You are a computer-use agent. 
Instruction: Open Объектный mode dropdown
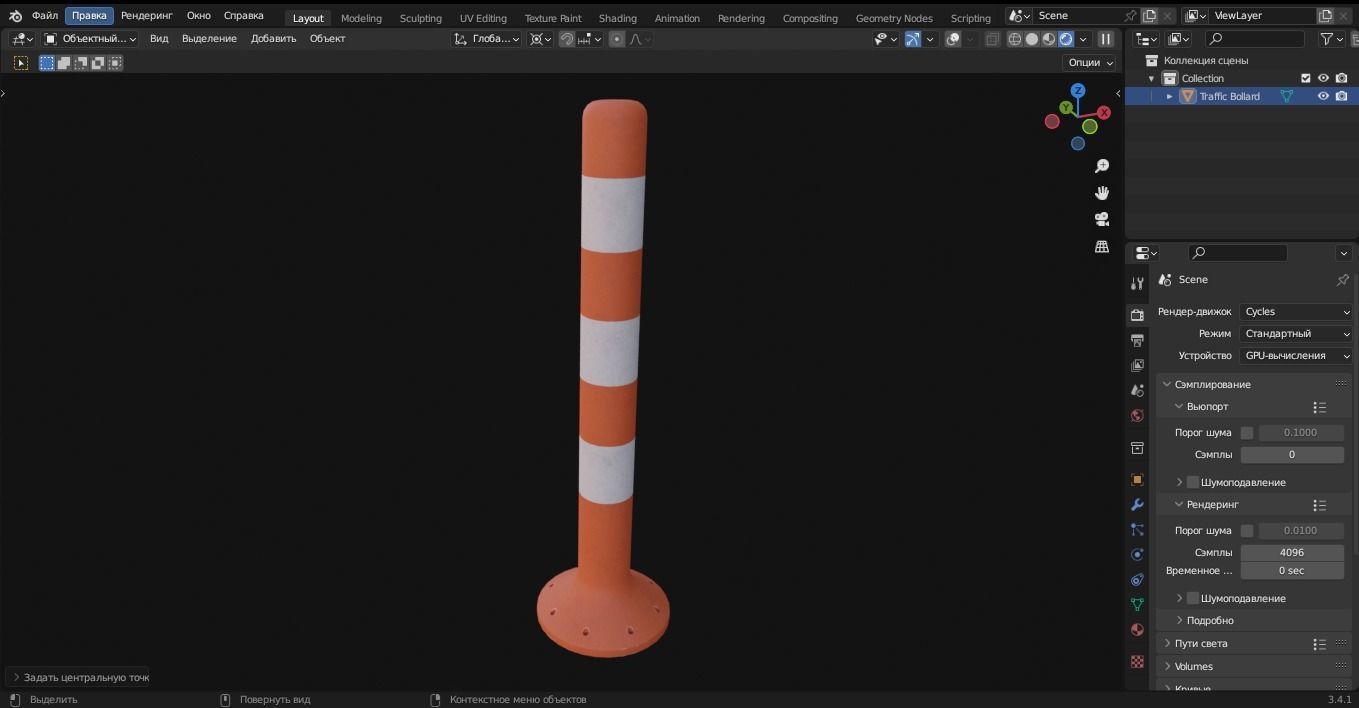click(x=91, y=39)
